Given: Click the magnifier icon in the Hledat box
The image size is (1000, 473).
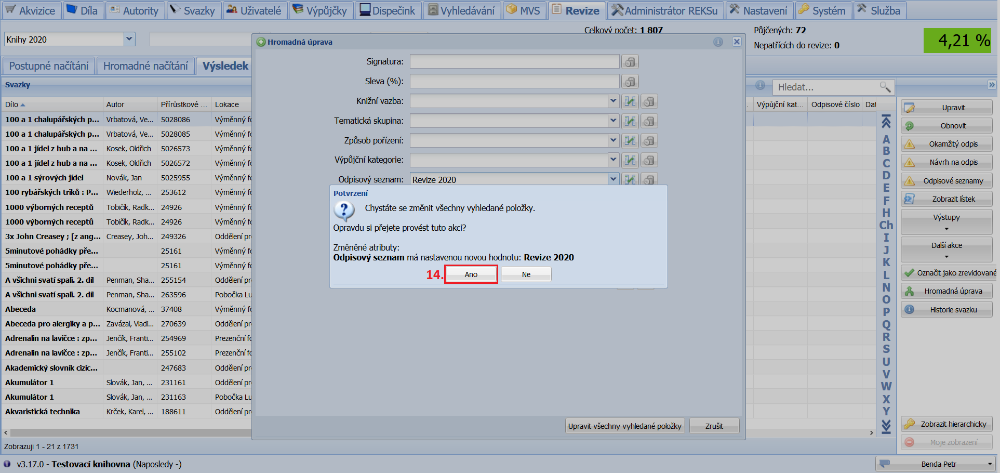Looking at the screenshot, I should [884, 87].
